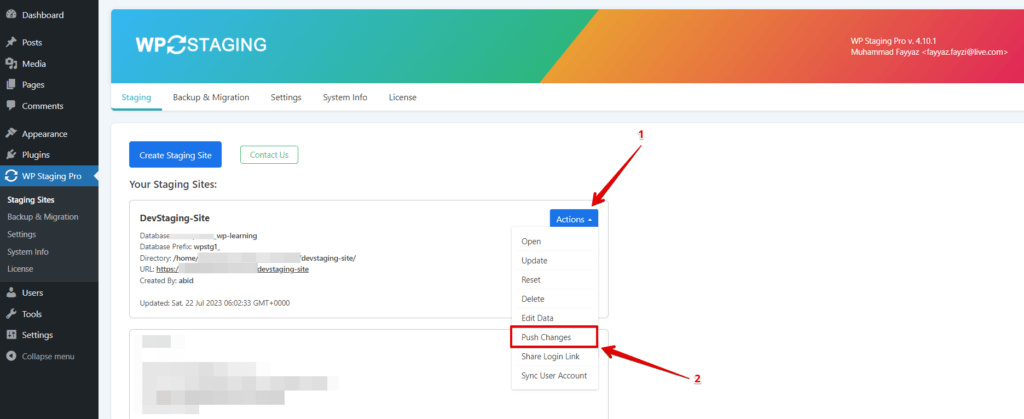Viewport: 1024px width, 419px height.
Task: Switch to the Staging tab
Action: pos(136,97)
